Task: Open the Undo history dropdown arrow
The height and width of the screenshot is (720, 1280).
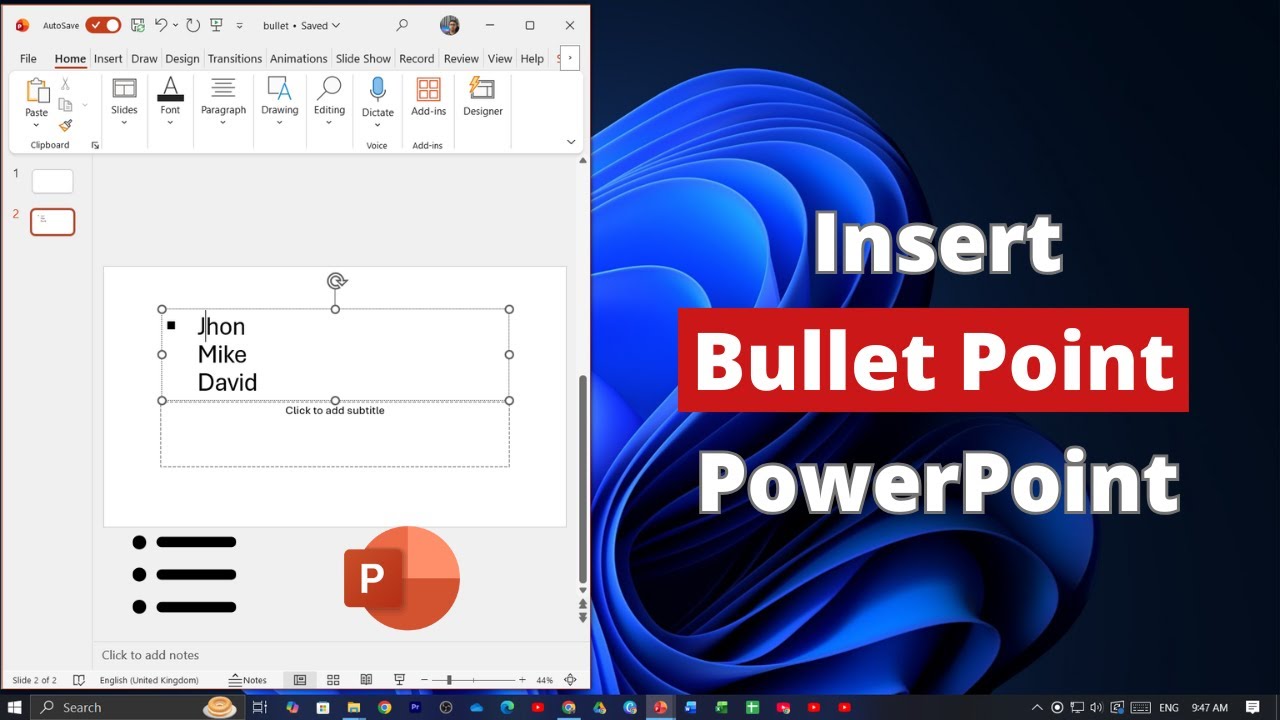Action: point(176,25)
